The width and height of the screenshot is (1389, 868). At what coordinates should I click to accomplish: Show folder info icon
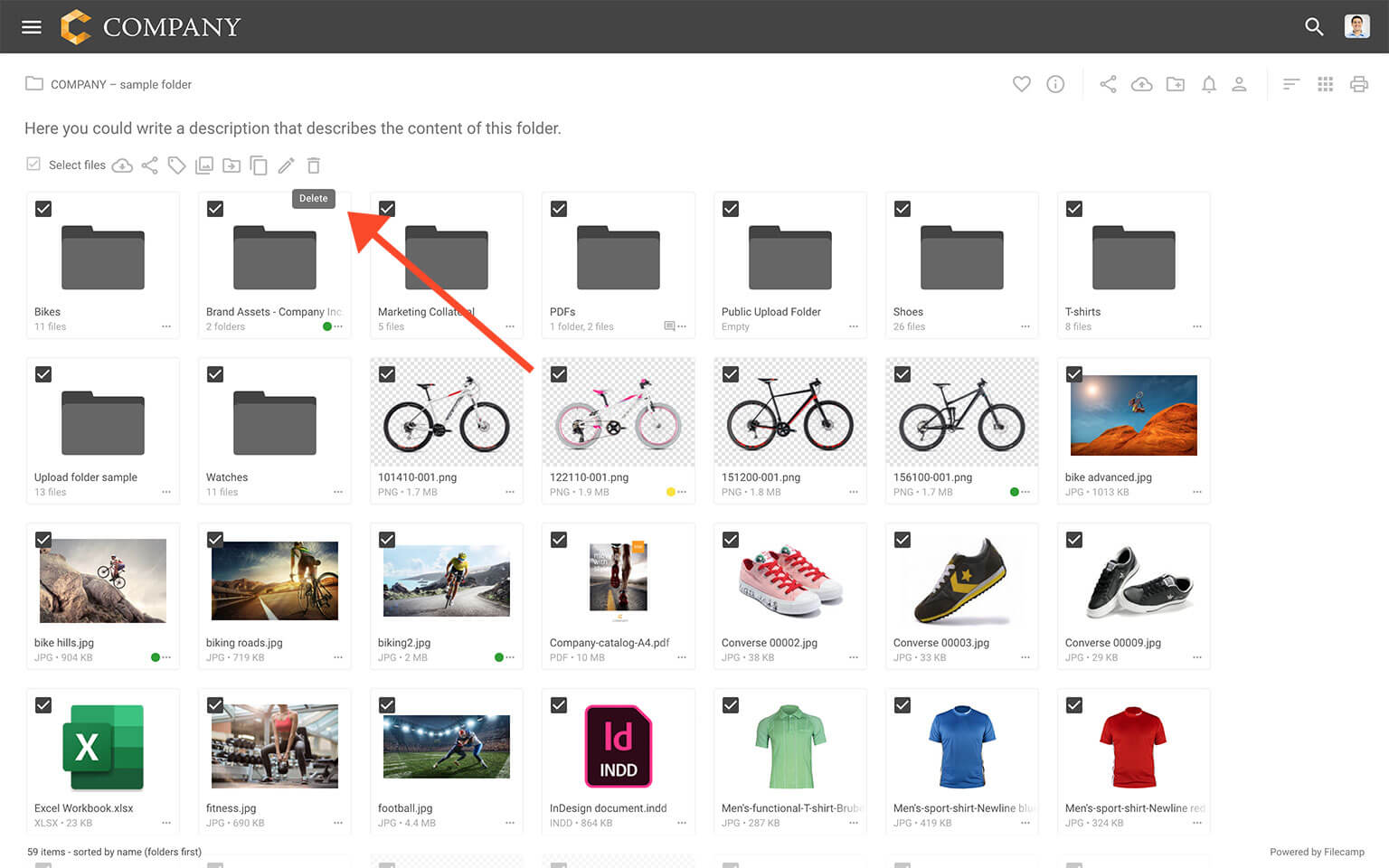(x=1055, y=84)
